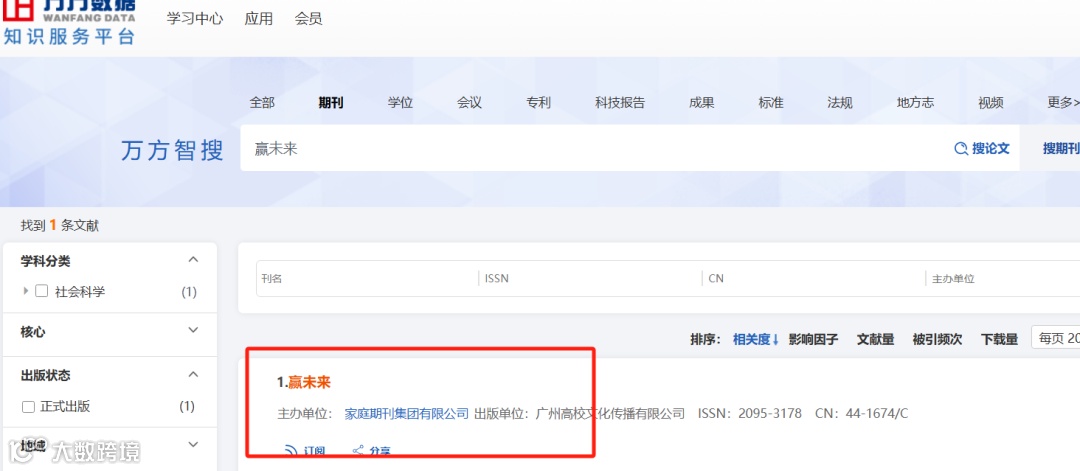Viewport: 1080px width, 471px height.
Task: Click the 广州高校文化传播有限公司 publisher text
Action: [x=610, y=413]
